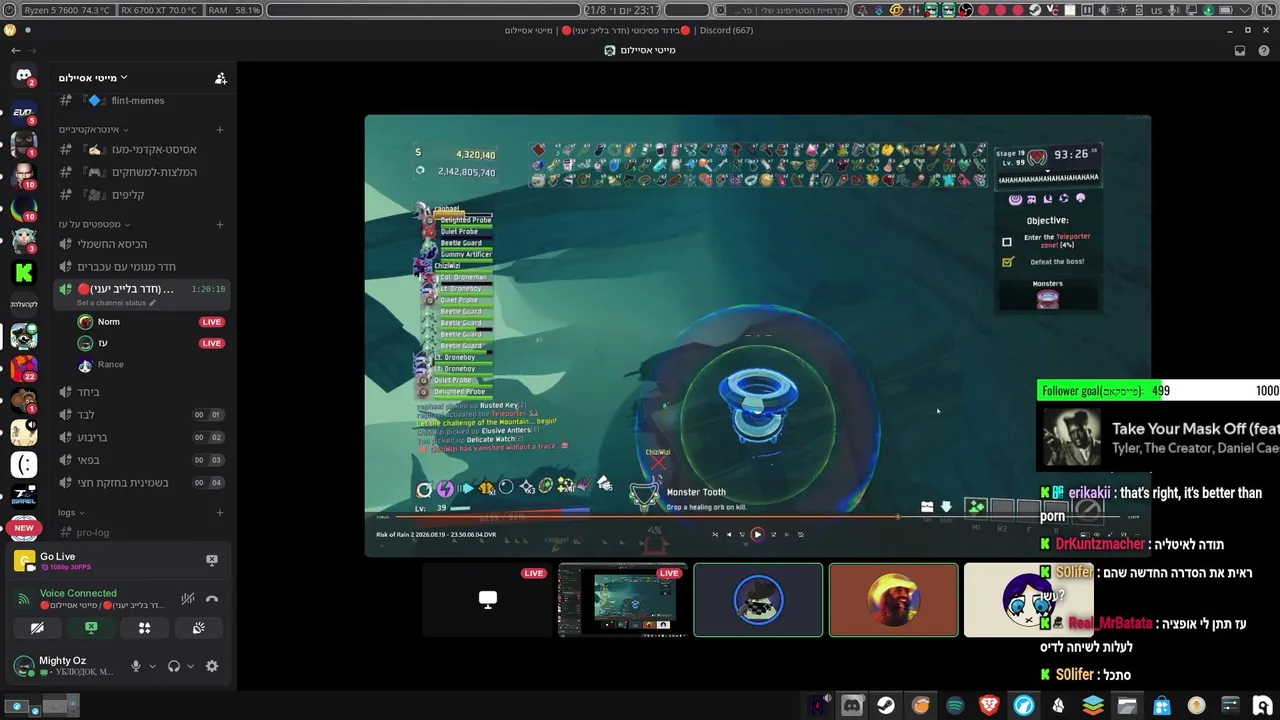Open Brave browser from the taskbar

[x=989, y=705]
